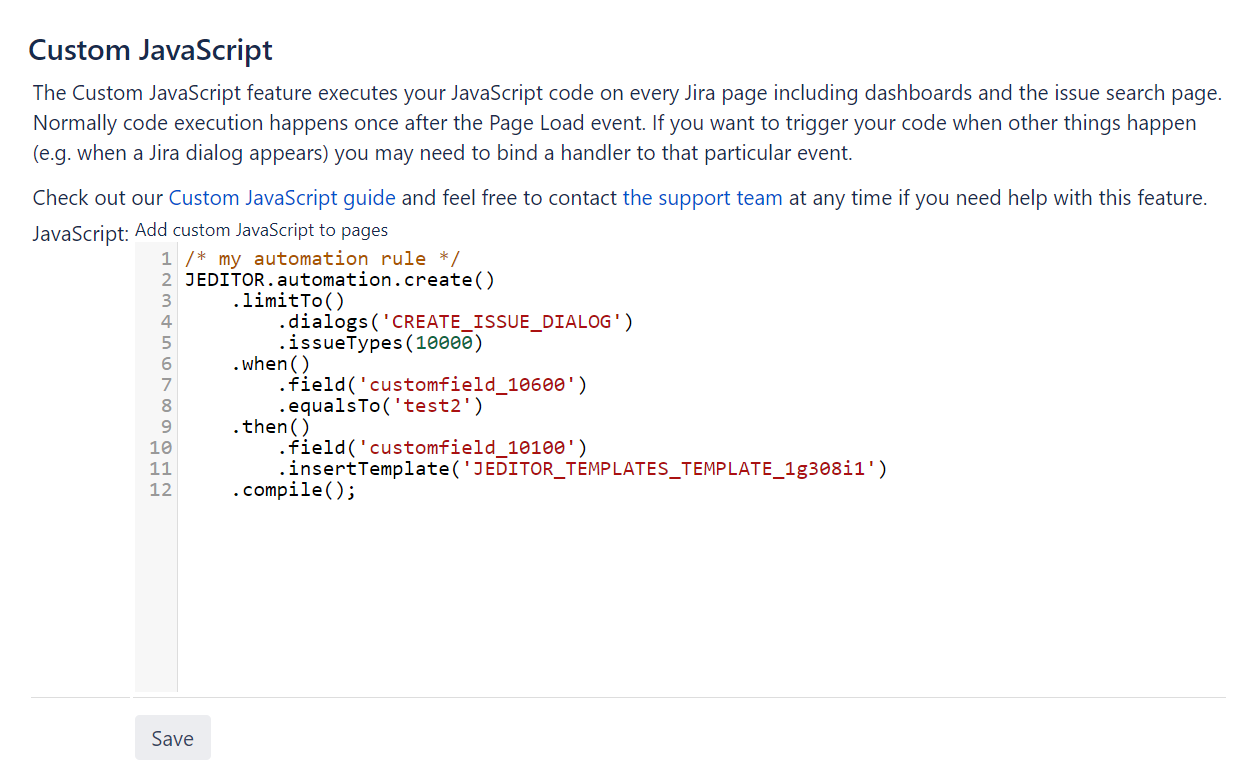Click the JEDITOR_TEMPLATES_TEMPLATE_1g308i1 template string
Image resolution: width=1233 pixels, height=781 pixels.
669,469
